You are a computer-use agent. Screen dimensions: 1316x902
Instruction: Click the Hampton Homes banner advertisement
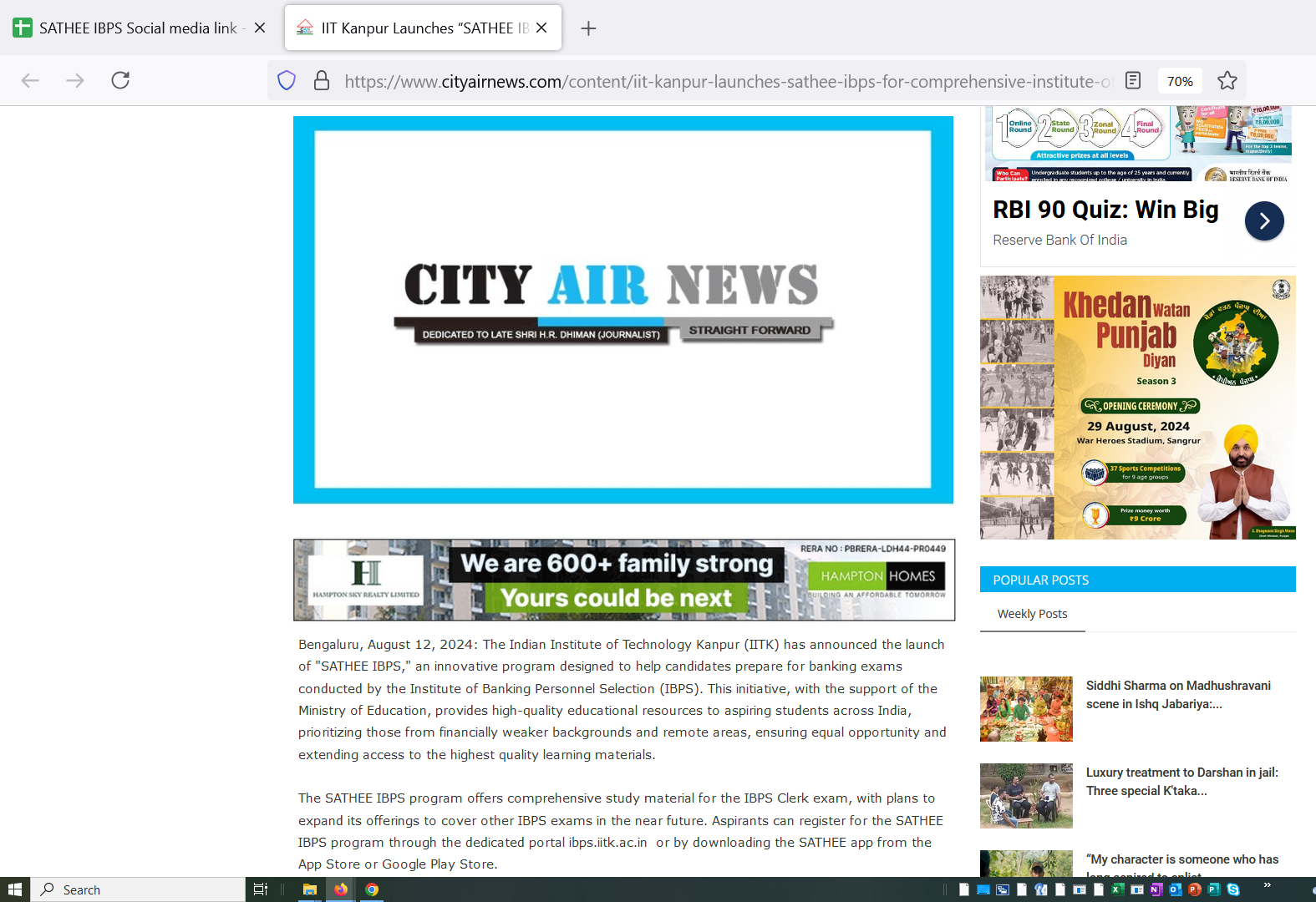click(x=623, y=580)
